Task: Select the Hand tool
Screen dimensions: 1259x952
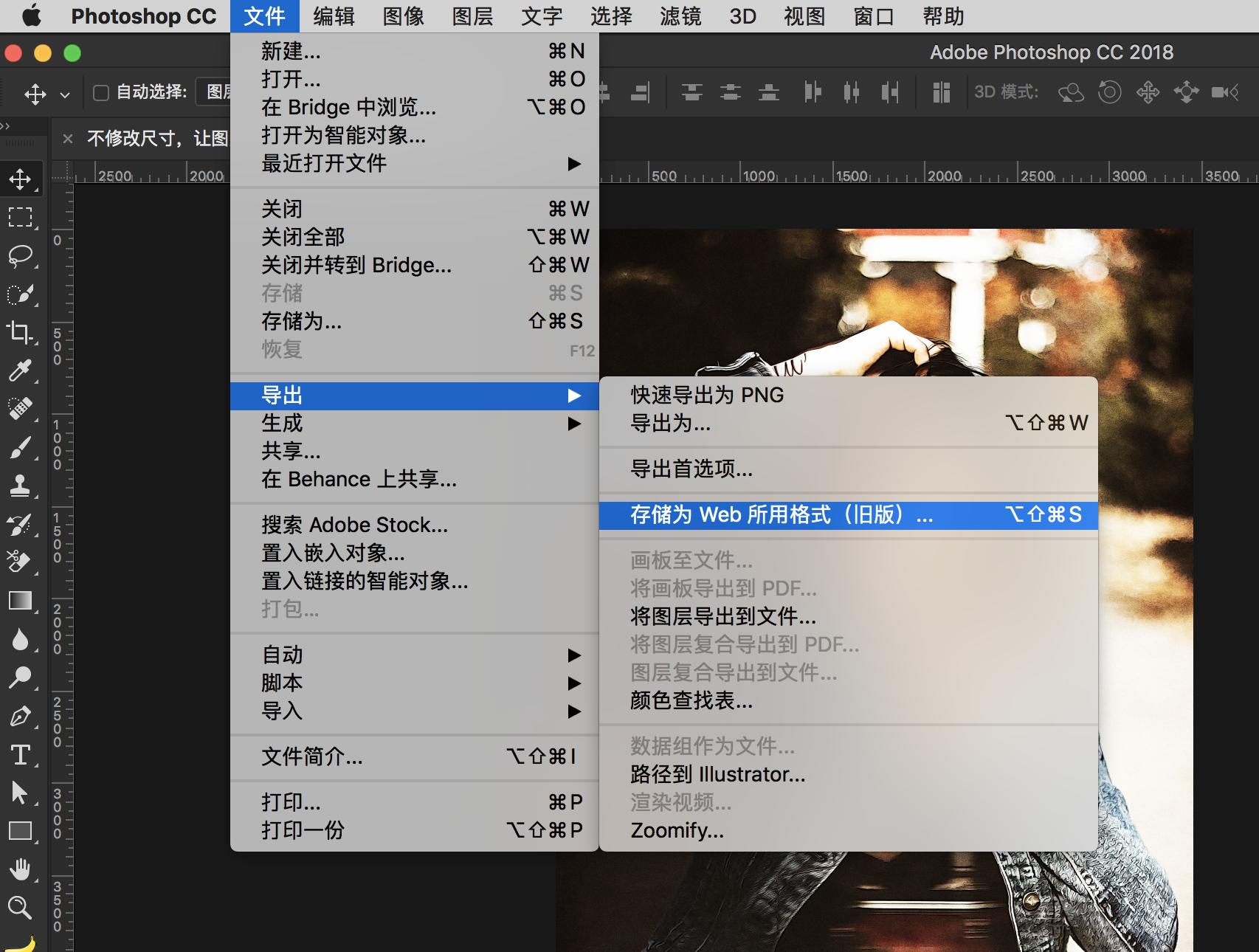Action: click(21, 869)
